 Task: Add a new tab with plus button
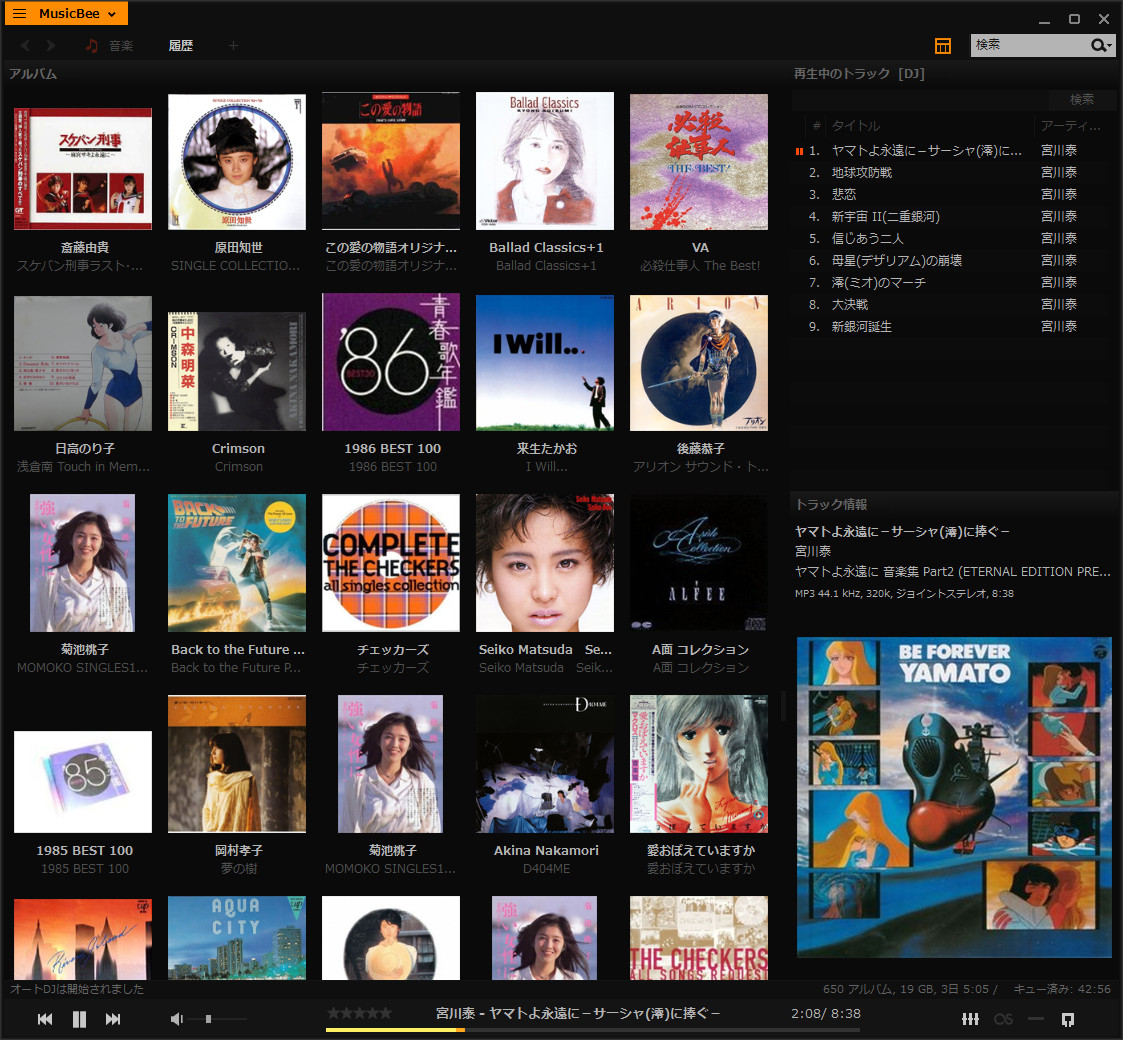pyautogui.click(x=234, y=46)
